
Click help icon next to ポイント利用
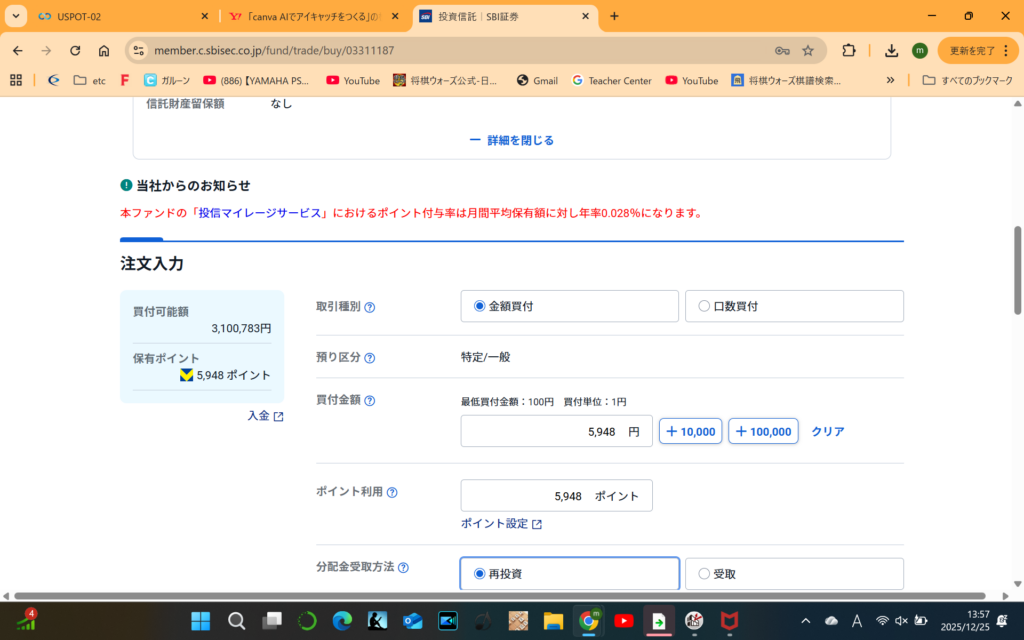(x=392, y=492)
